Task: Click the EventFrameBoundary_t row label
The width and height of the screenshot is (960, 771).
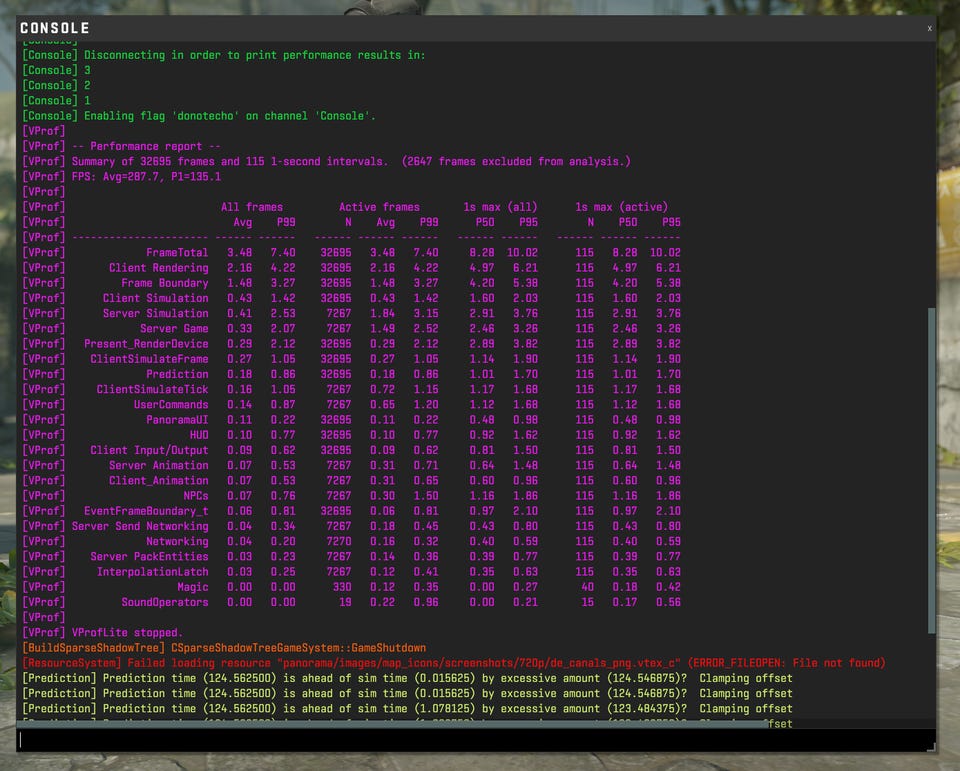Action: click(x=146, y=511)
